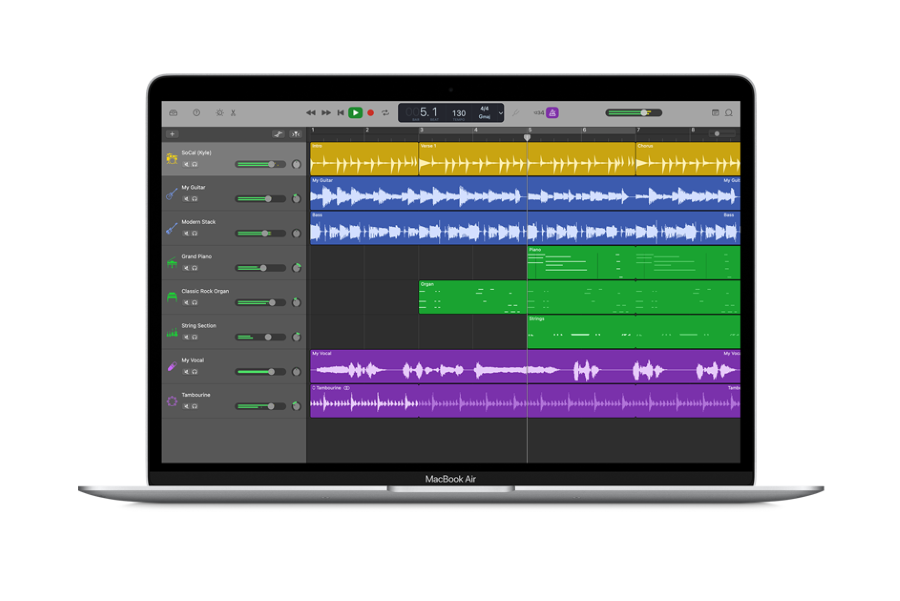Click the fast forward transport button

tap(326, 113)
